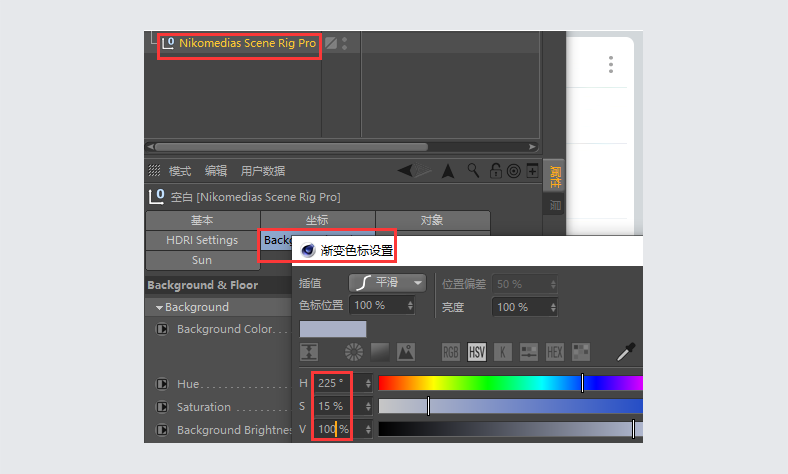This screenshot has height=474, width=788.
Task: Click the stepper arrows of 亮度 field
Action: pos(553,307)
